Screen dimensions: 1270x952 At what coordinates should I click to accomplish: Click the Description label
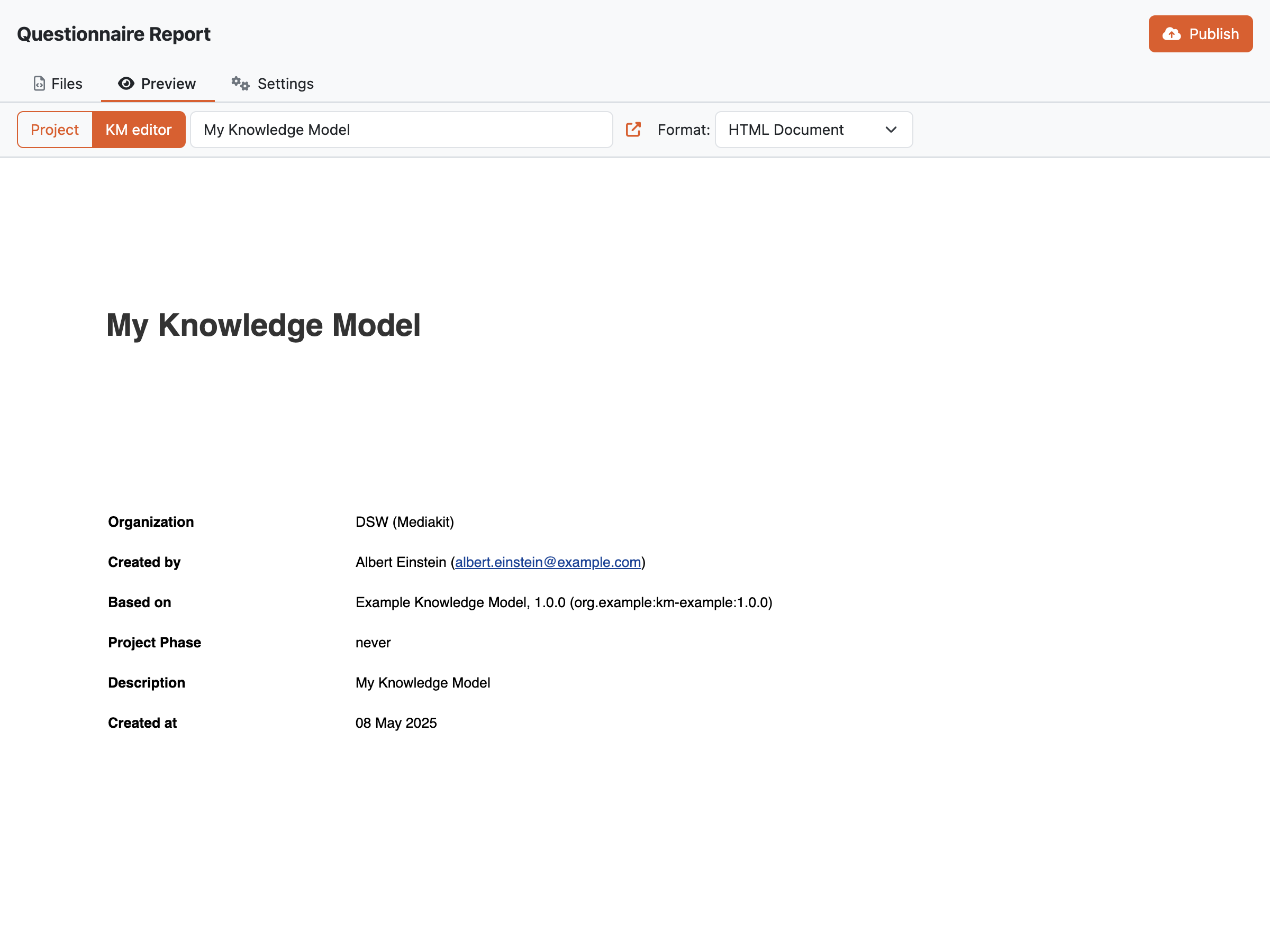point(147,683)
